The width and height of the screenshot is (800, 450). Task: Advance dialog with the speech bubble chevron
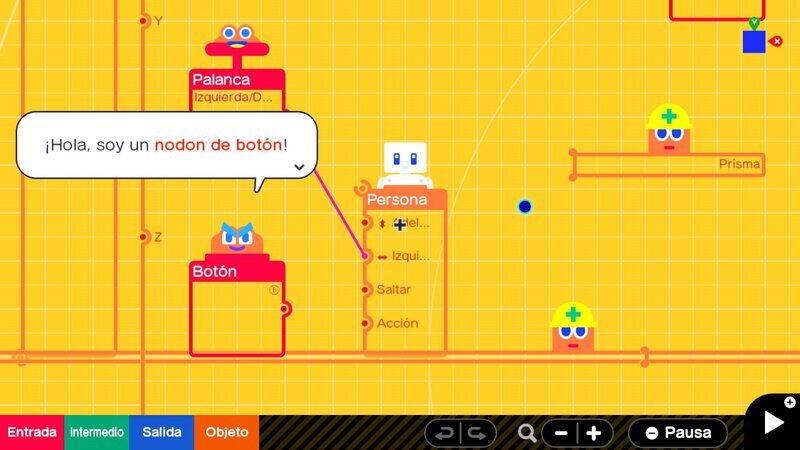298,167
